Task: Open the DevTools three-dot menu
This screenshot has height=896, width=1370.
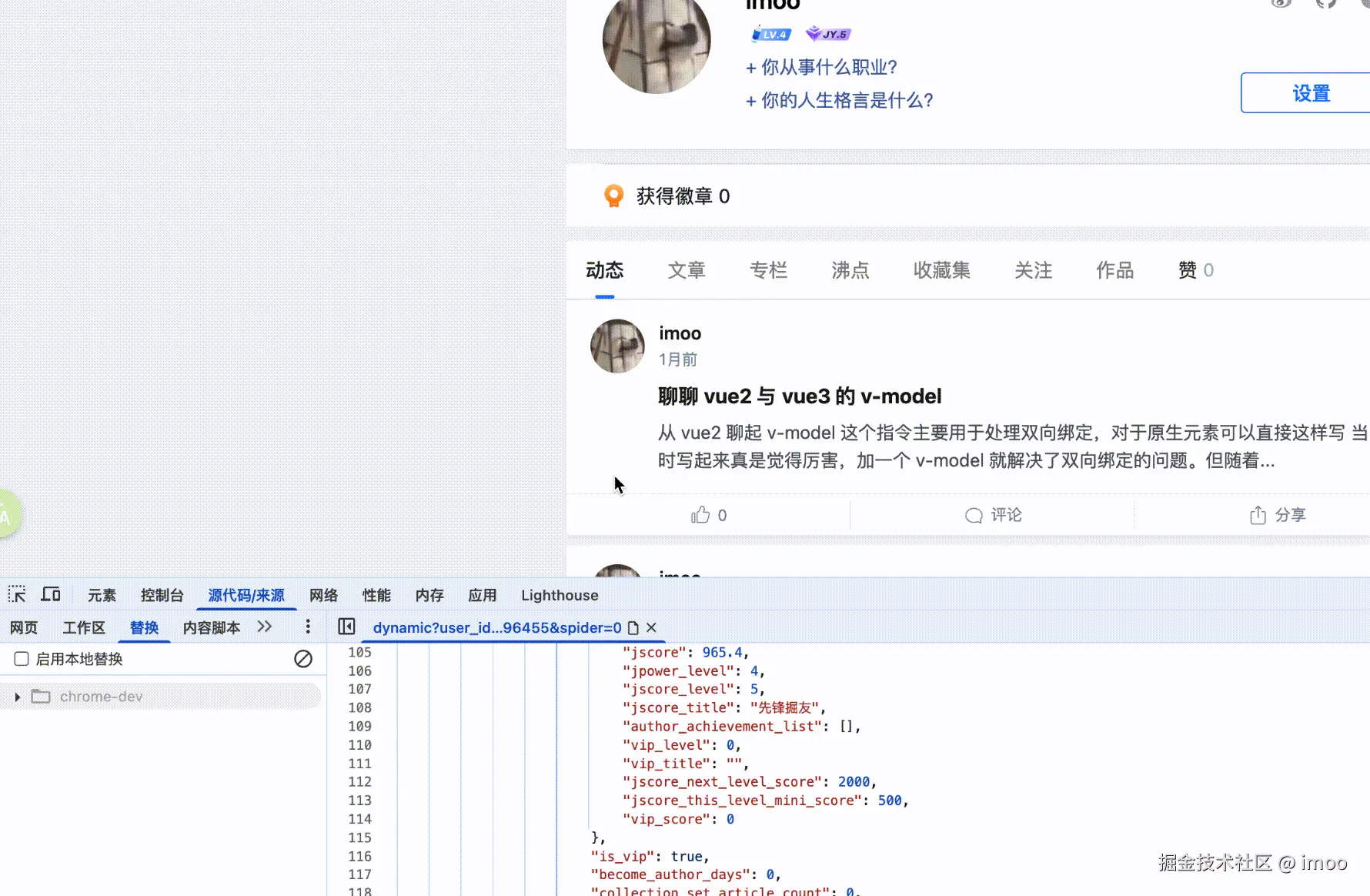Action: click(307, 627)
